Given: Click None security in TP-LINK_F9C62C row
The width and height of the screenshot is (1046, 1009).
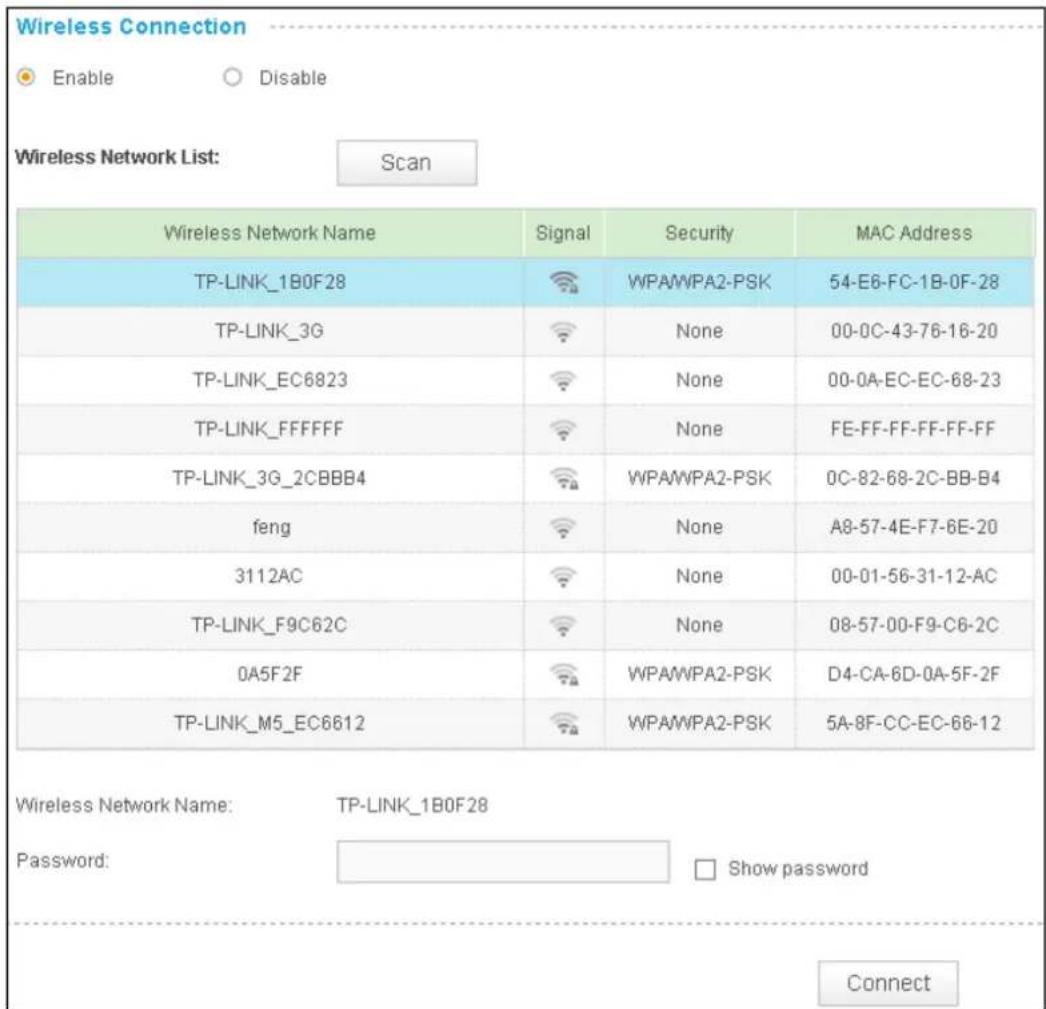Looking at the screenshot, I should tap(699, 625).
